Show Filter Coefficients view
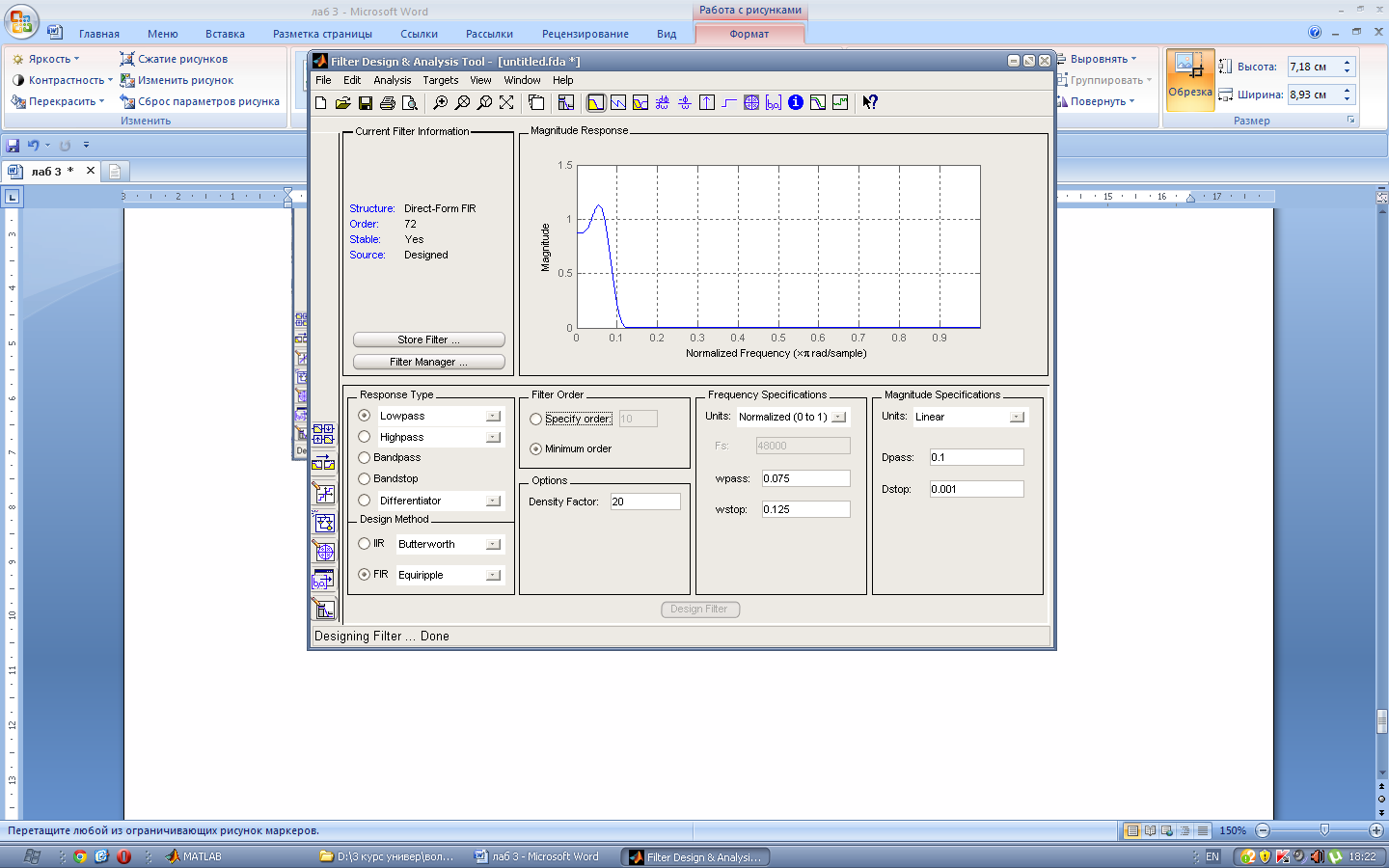Screen dimensions: 1389x868 [774, 102]
